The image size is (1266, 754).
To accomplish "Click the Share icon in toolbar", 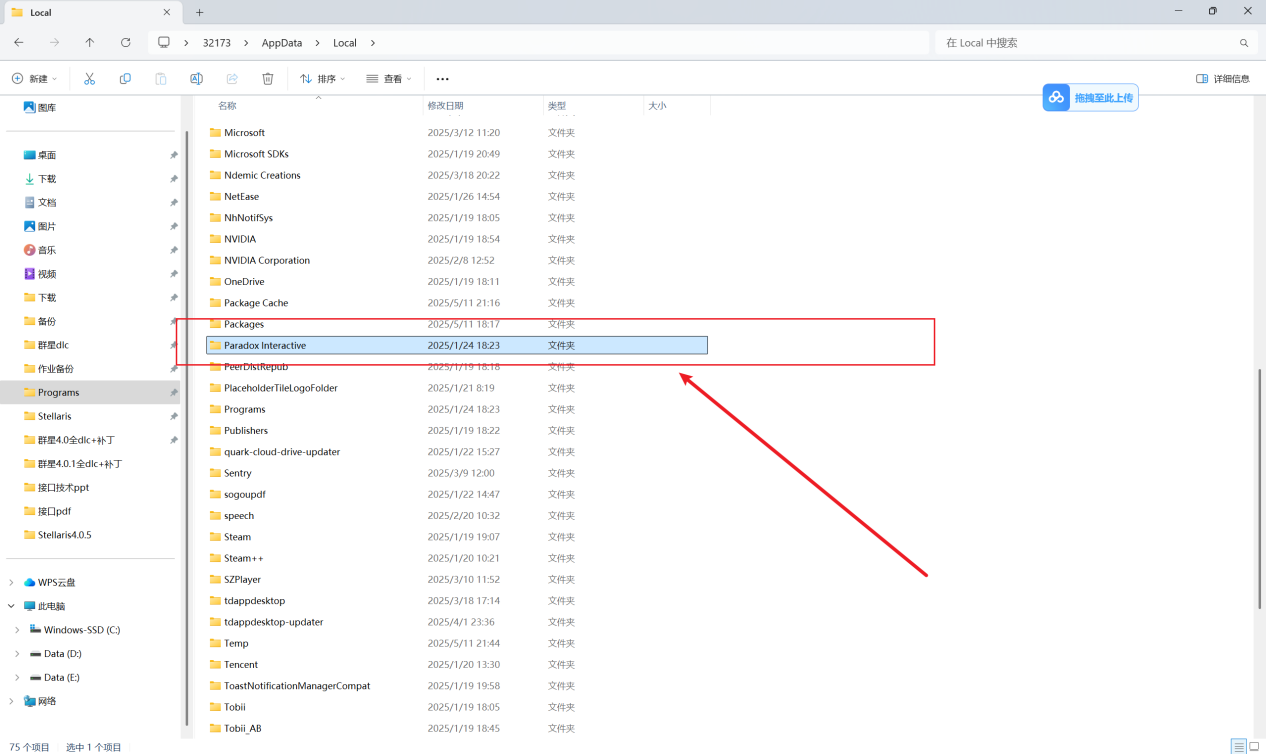I will point(232,78).
